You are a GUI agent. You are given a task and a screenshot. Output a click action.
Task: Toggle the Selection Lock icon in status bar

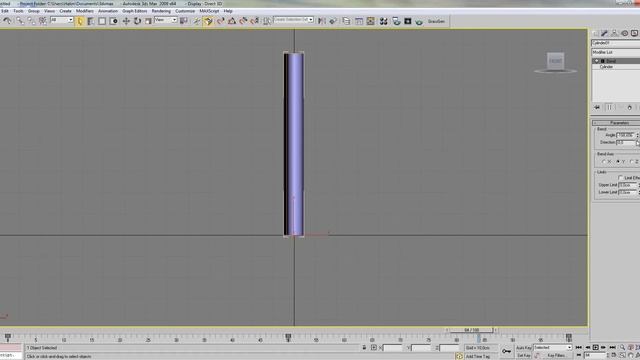pos(364,348)
